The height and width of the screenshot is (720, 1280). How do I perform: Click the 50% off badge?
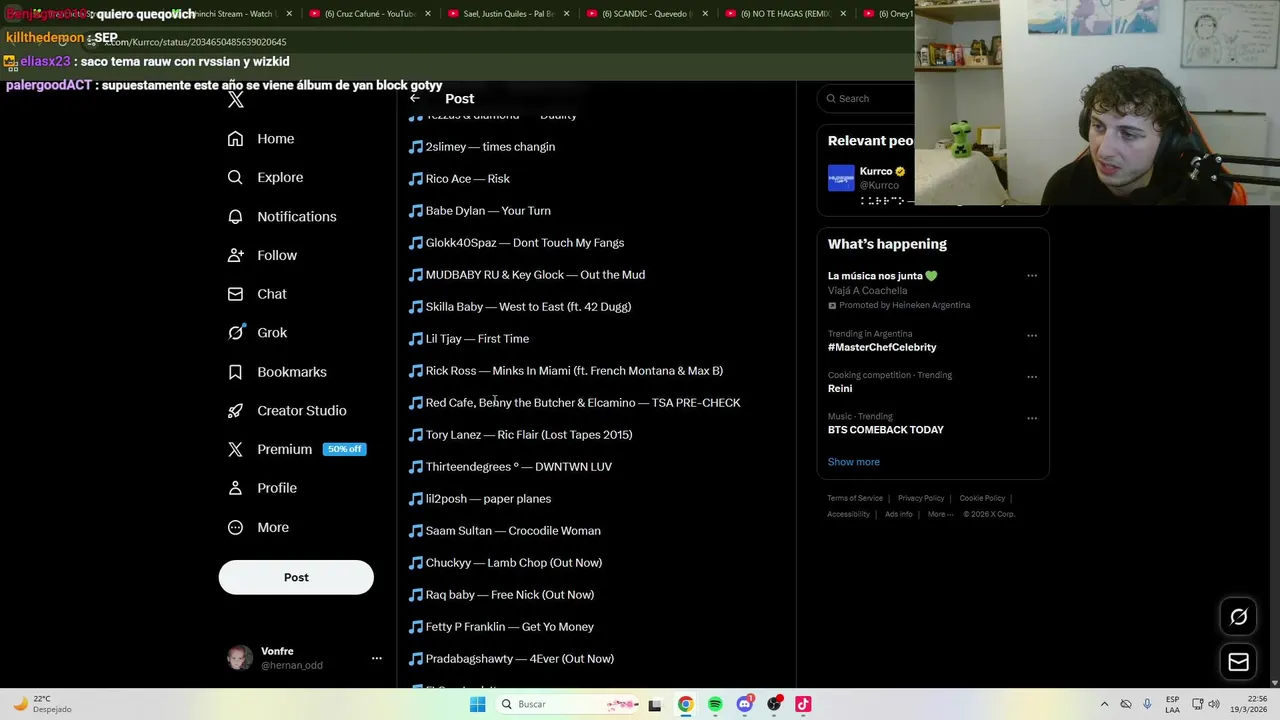click(x=344, y=449)
